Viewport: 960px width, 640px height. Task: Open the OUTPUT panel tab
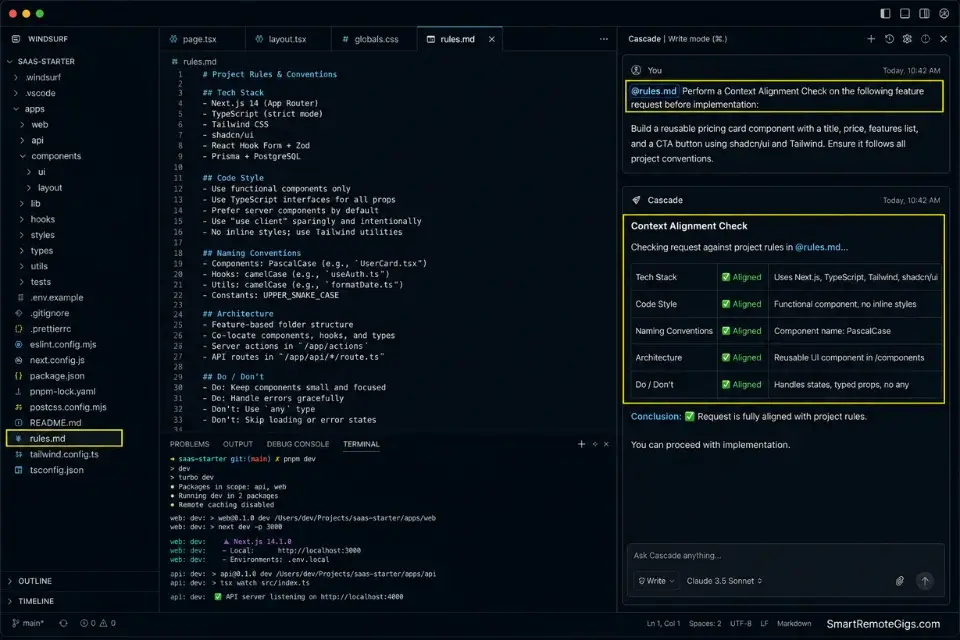238,444
